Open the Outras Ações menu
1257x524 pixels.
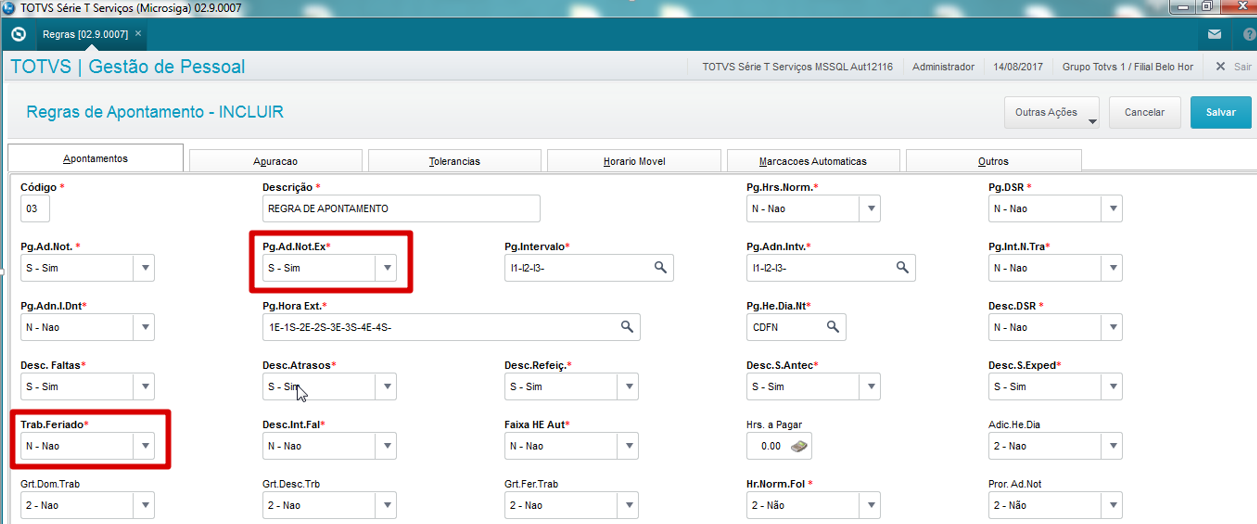coord(1051,112)
